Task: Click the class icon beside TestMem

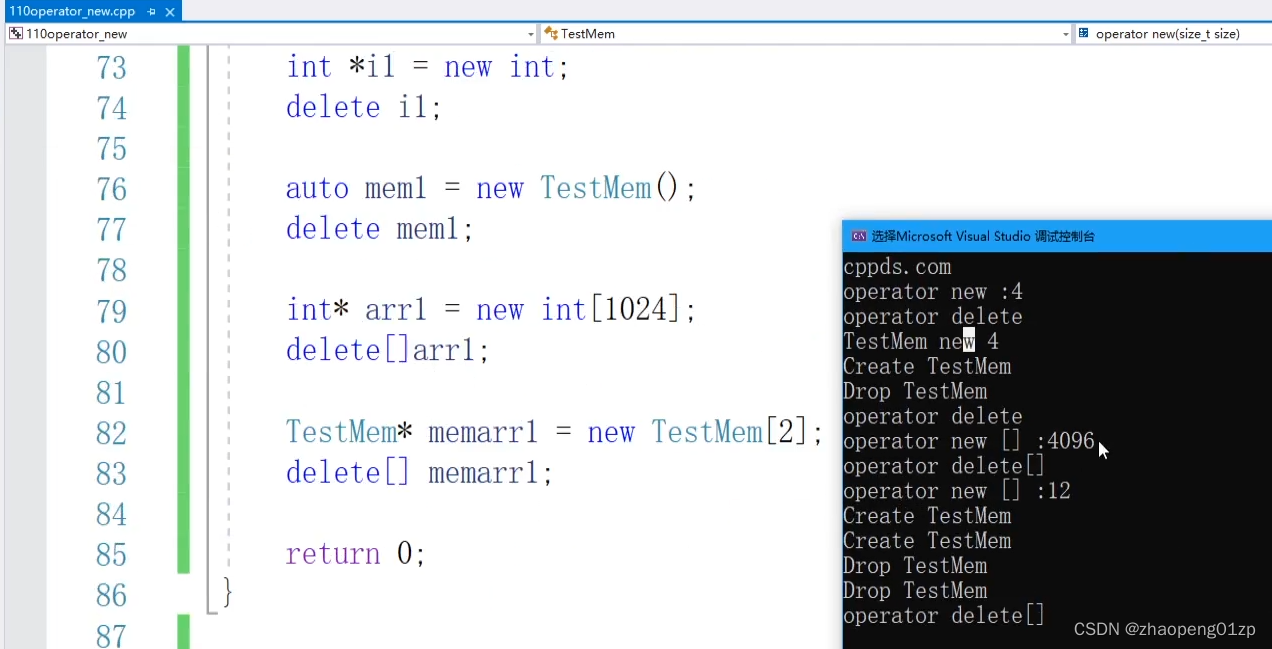Action: (551, 33)
